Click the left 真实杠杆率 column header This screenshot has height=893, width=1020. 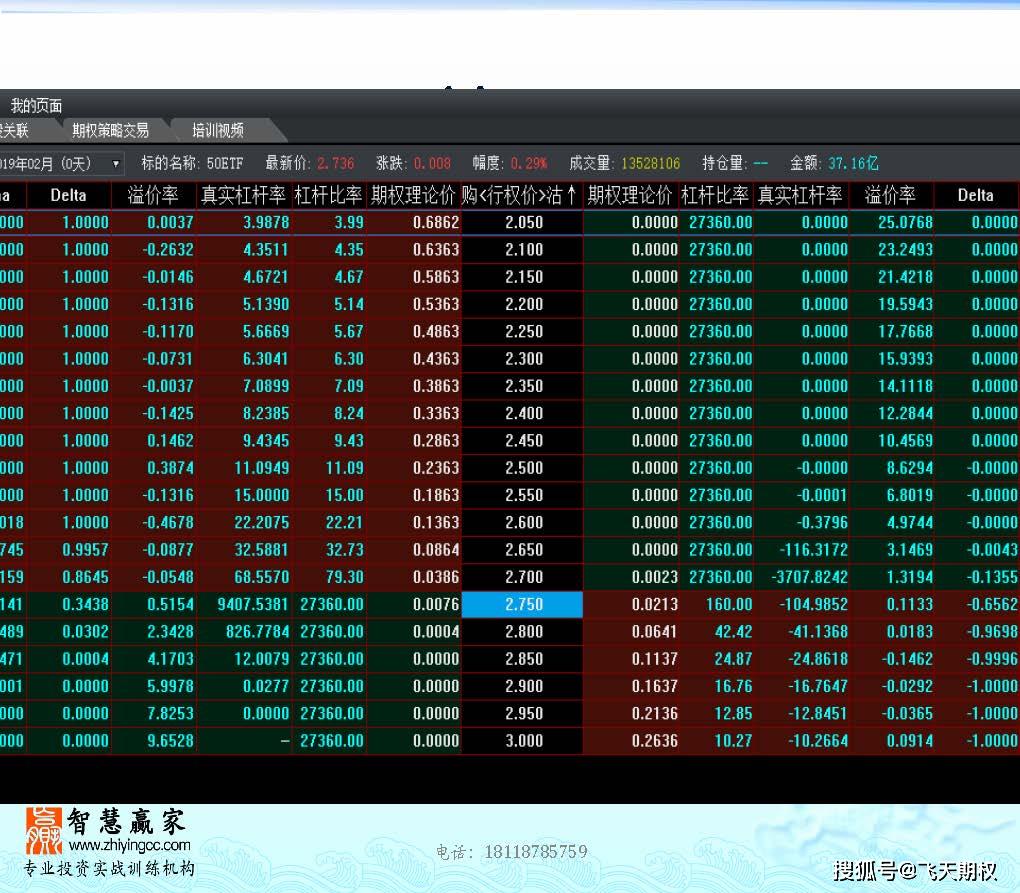[243, 195]
